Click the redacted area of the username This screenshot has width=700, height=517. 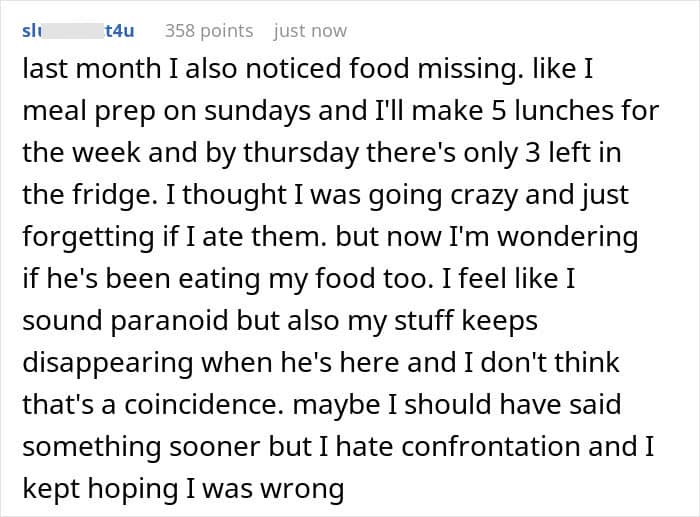coord(72,31)
